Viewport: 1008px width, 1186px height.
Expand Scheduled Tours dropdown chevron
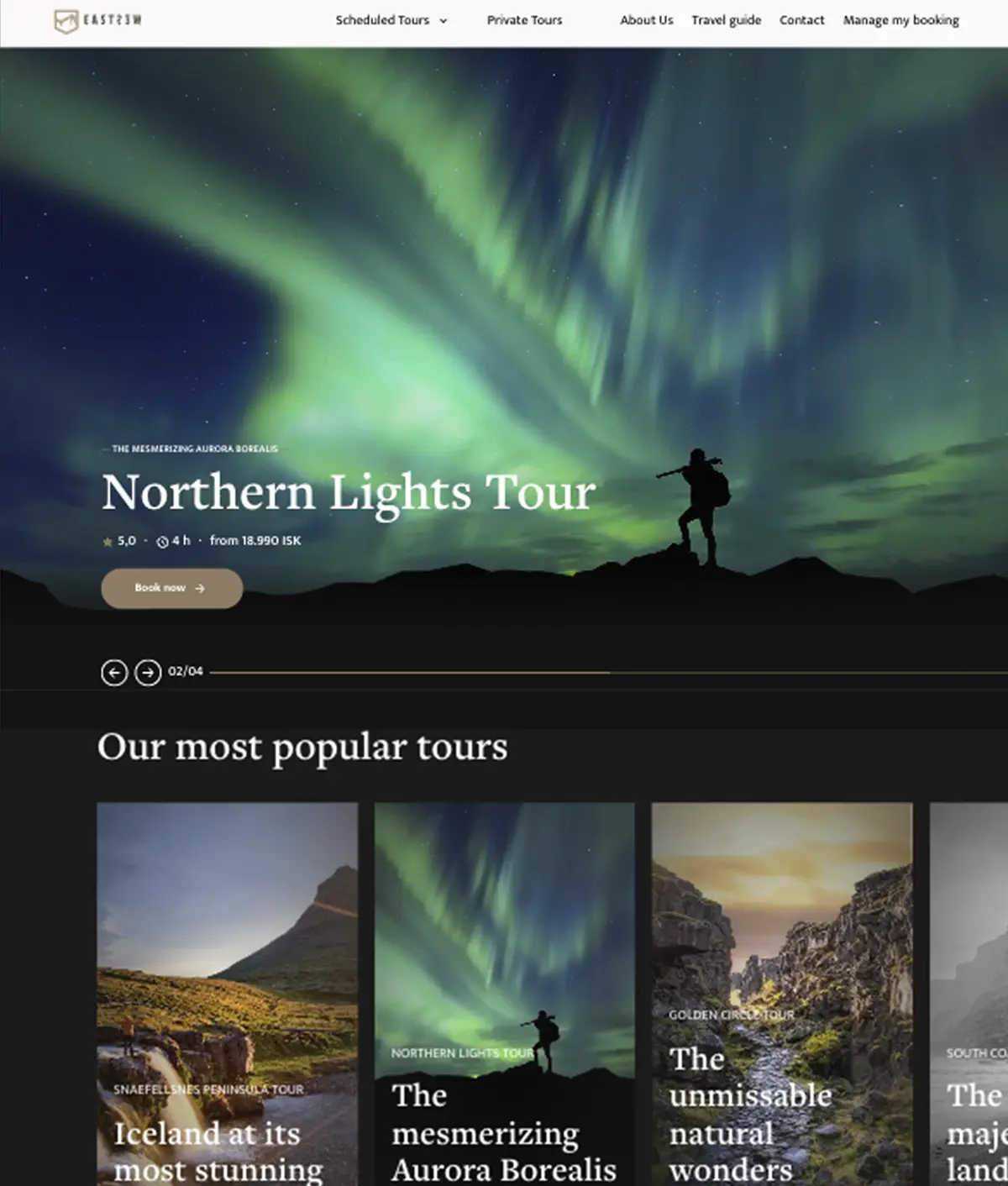[x=444, y=21]
